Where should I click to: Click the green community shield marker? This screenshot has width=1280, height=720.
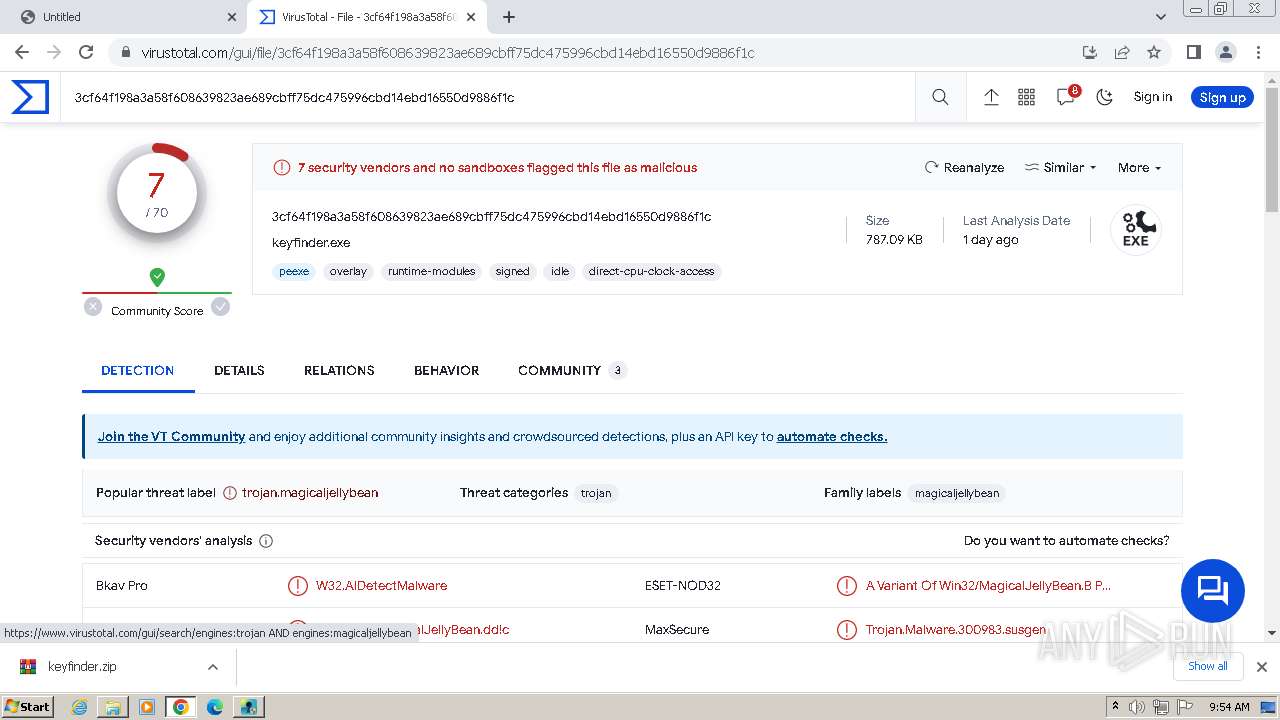[157, 277]
